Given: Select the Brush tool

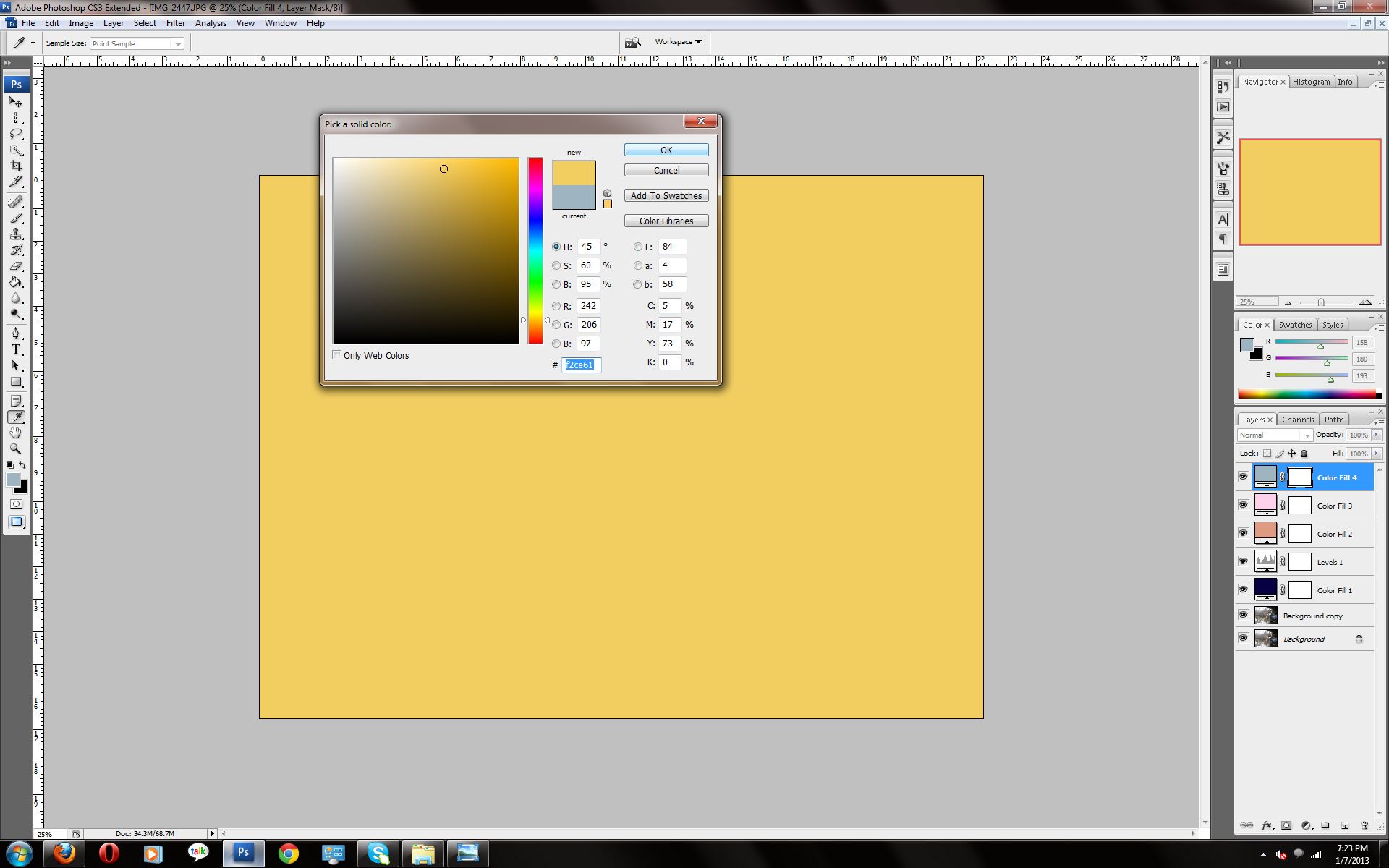Looking at the screenshot, I should 16,218.
